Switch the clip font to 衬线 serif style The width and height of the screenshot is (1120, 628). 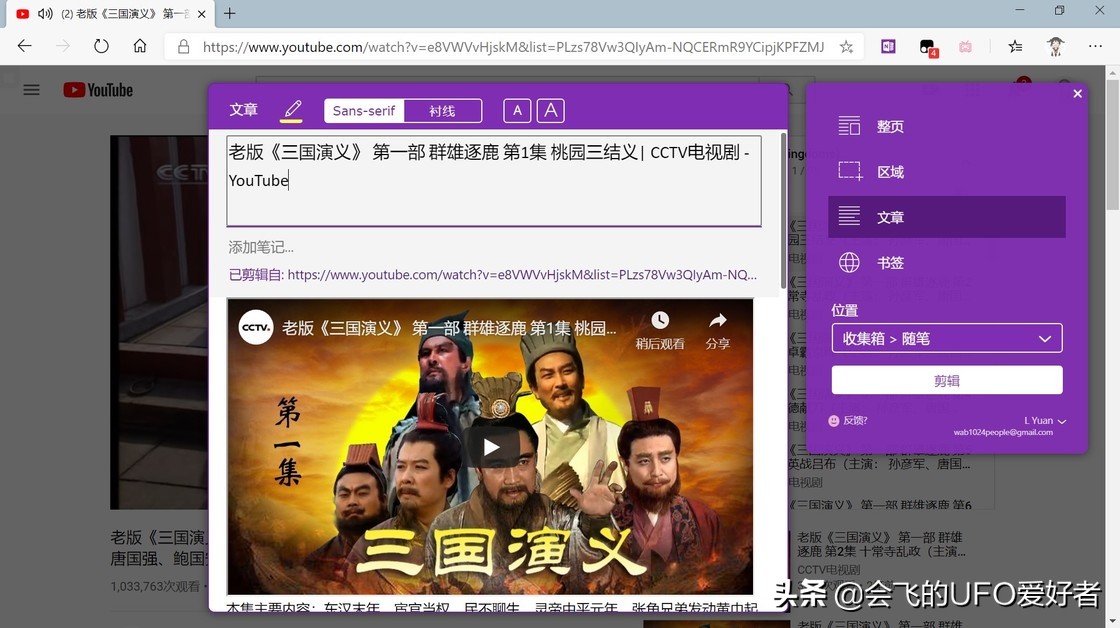(x=443, y=110)
